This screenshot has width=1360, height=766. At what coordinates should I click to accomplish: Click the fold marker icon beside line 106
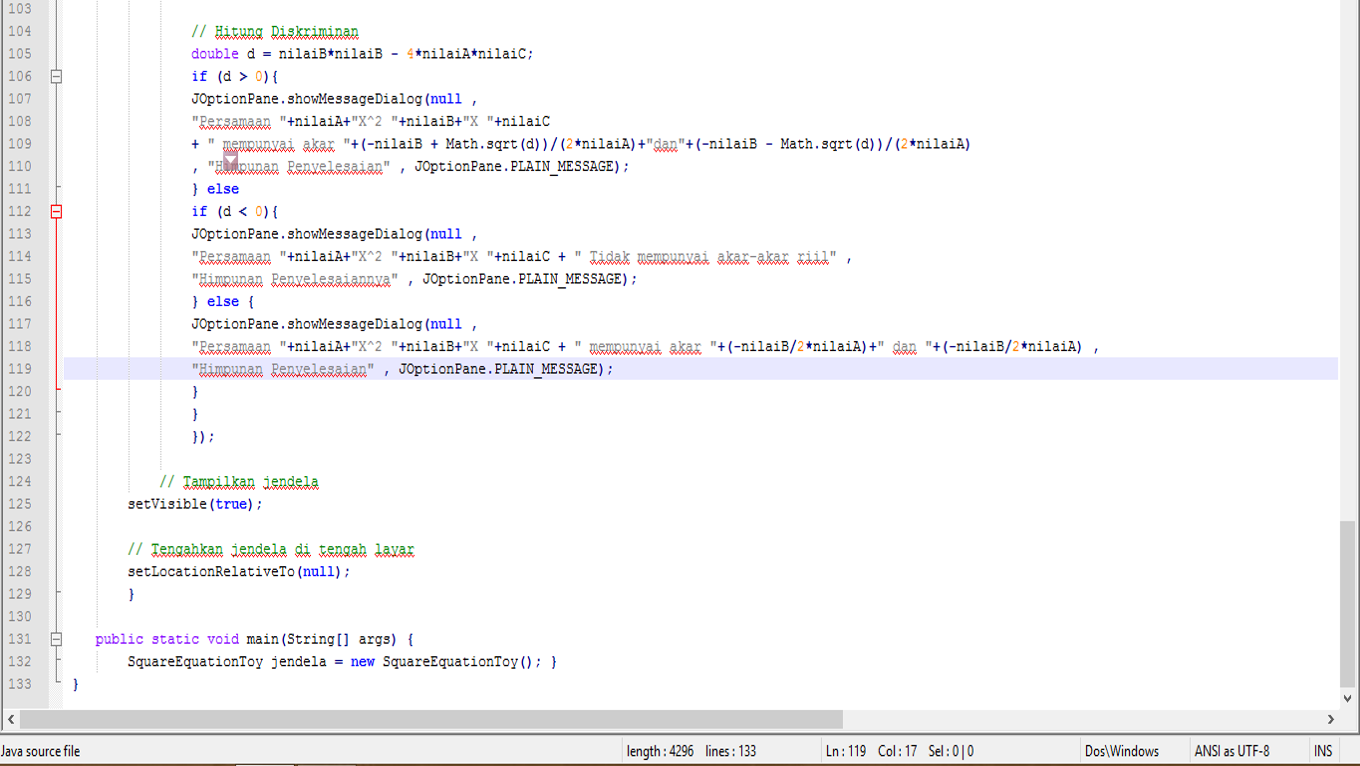(x=56, y=76)
